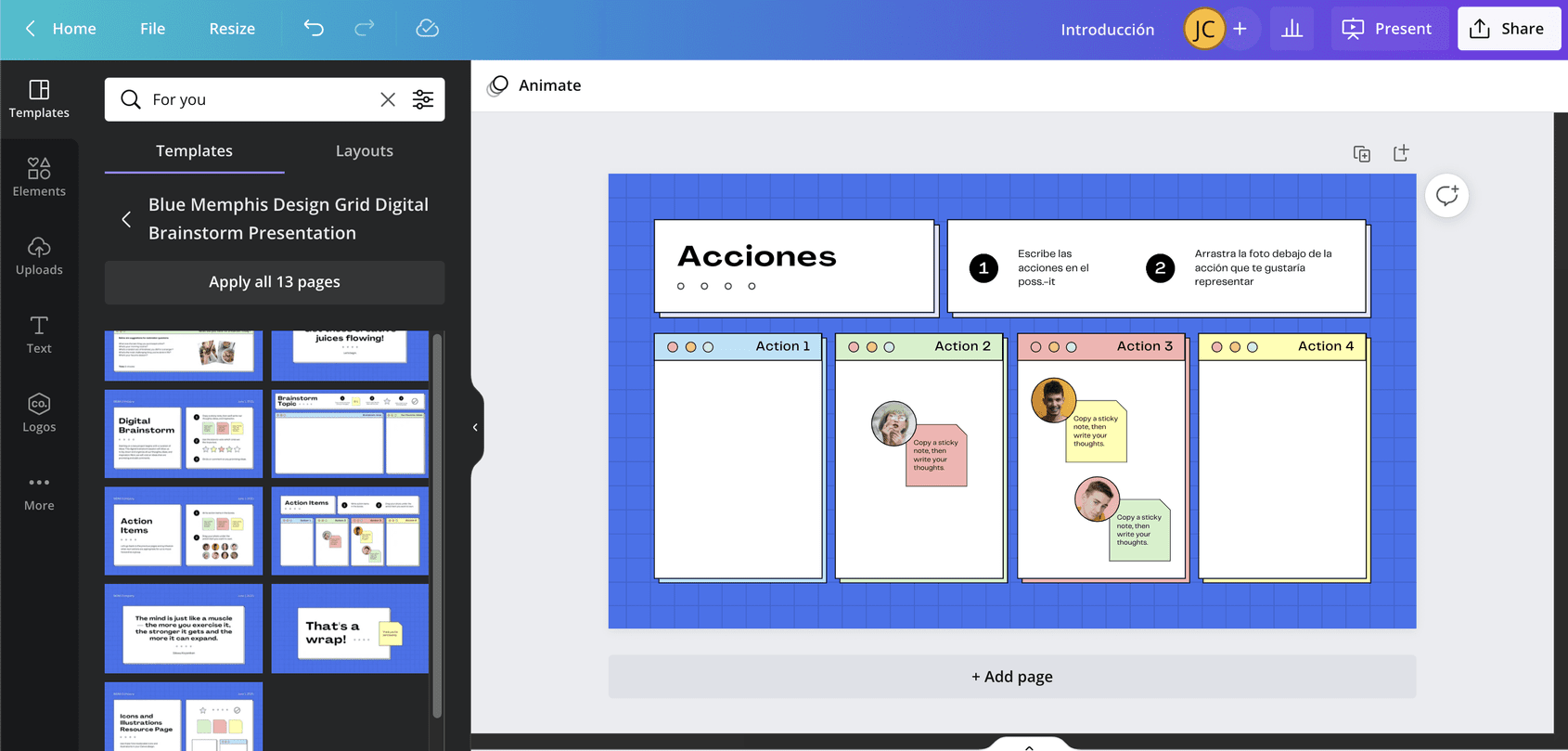The width and height of the screenshot is (1568, 751).
Task: Open the Elements sidebar panel
Action: point(39,176)
